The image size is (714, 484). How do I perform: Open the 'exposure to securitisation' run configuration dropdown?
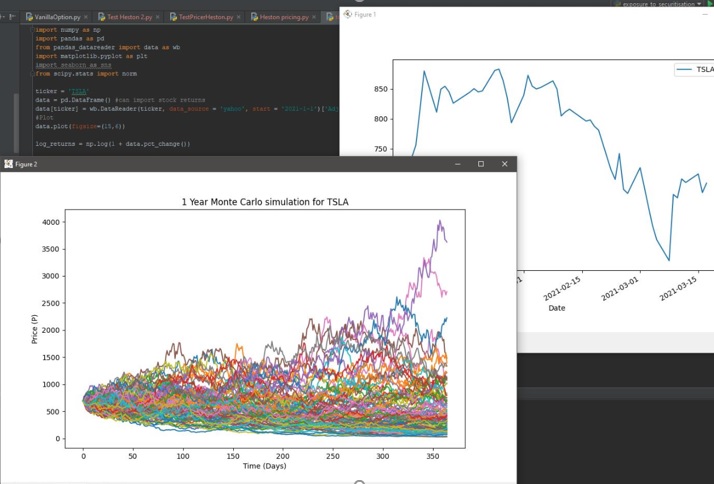pyautogui.click(x=660, y=4)
